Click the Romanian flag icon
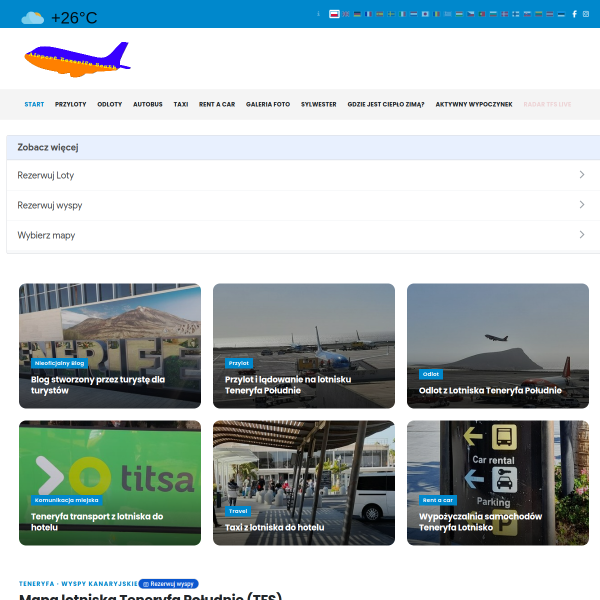600x600 pixels. pos(437,14)
